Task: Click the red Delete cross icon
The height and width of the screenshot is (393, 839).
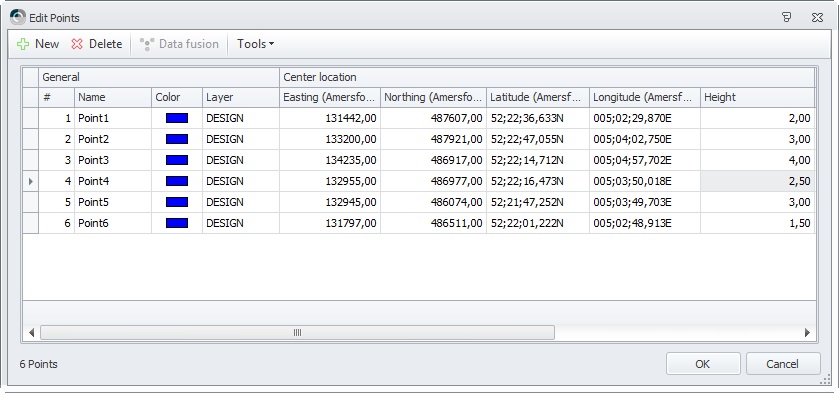Action: coord(77,44)
